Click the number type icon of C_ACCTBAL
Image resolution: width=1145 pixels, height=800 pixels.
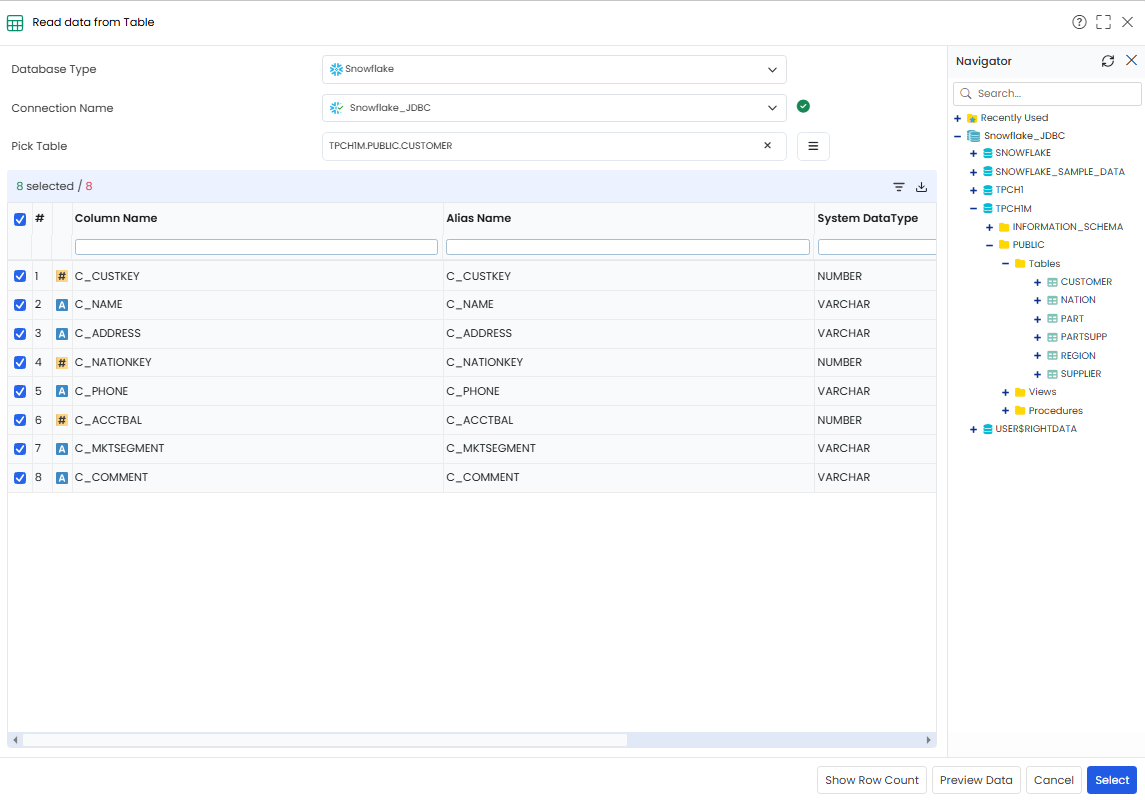(62, 420)
